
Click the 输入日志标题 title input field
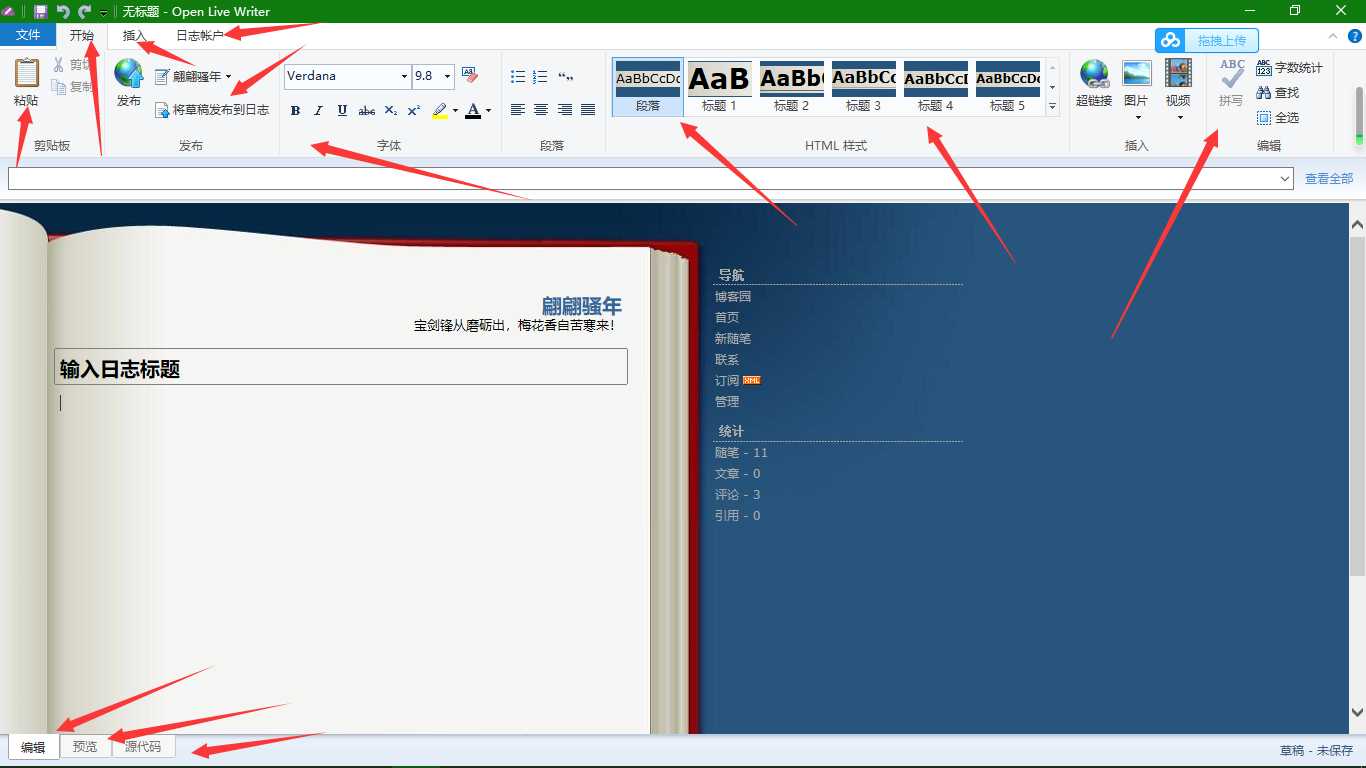coord(341,367)
